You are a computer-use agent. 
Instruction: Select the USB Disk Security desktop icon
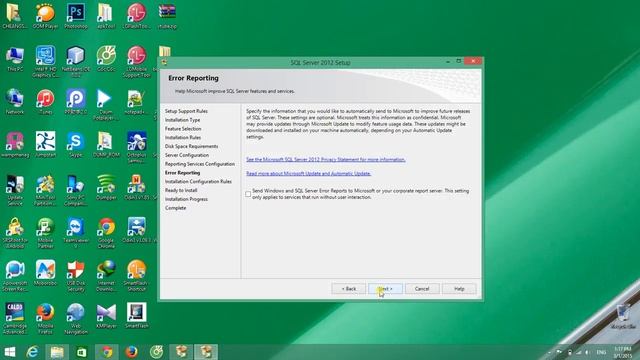pos(76,276)
